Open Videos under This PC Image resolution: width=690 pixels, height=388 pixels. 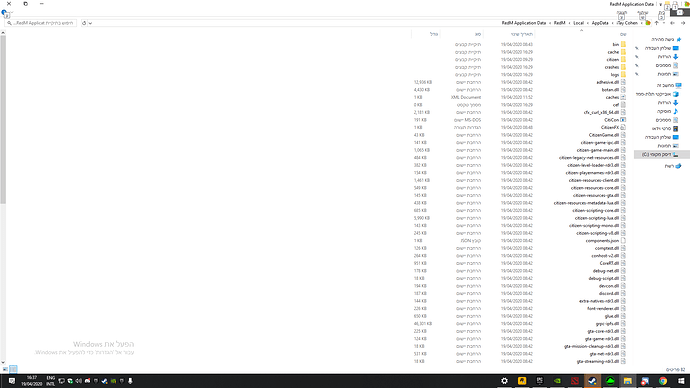pyautogui.click(x=665, y=128)
